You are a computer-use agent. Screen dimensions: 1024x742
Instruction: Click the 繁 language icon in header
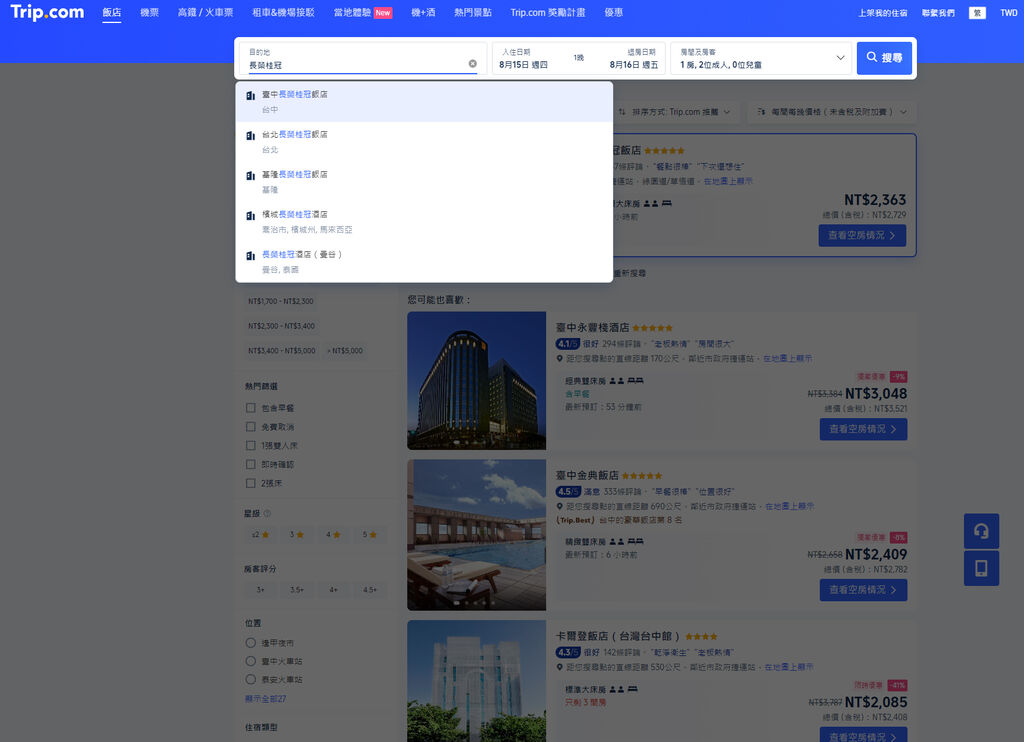point(977,12)
